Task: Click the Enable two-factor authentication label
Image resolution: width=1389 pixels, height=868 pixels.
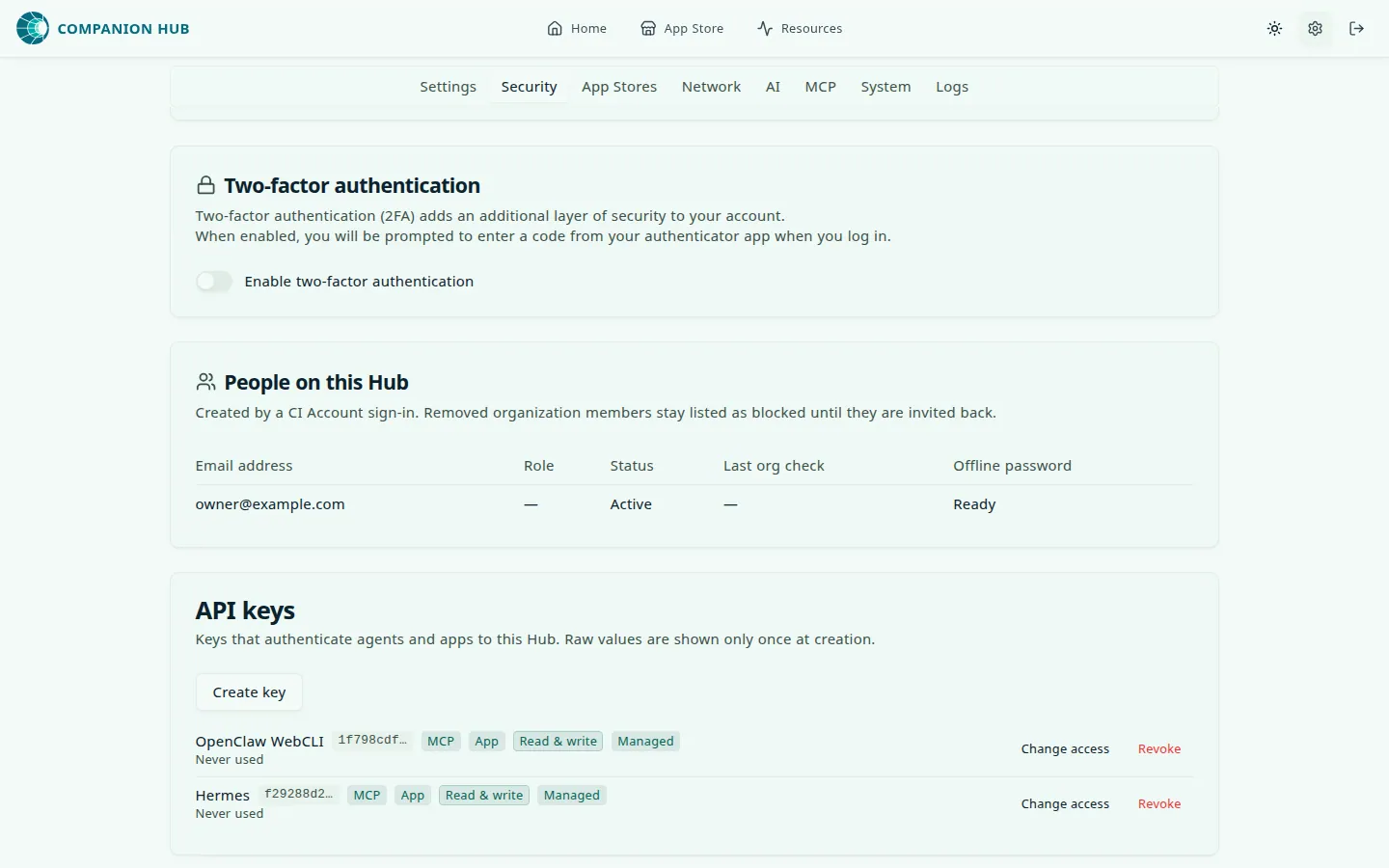Action: (359, 282)
